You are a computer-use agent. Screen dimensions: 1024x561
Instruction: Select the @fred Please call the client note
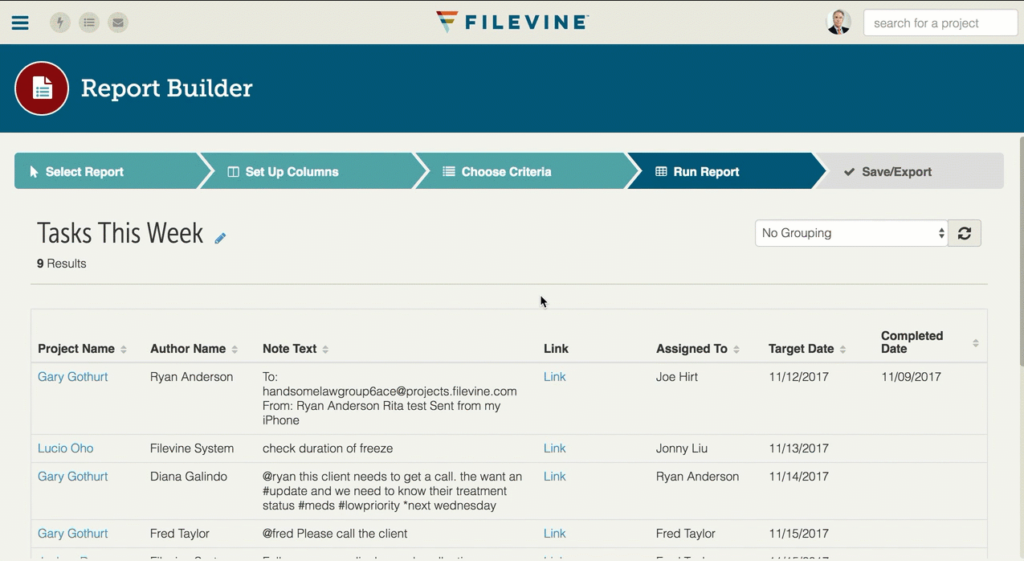[335, 534]
